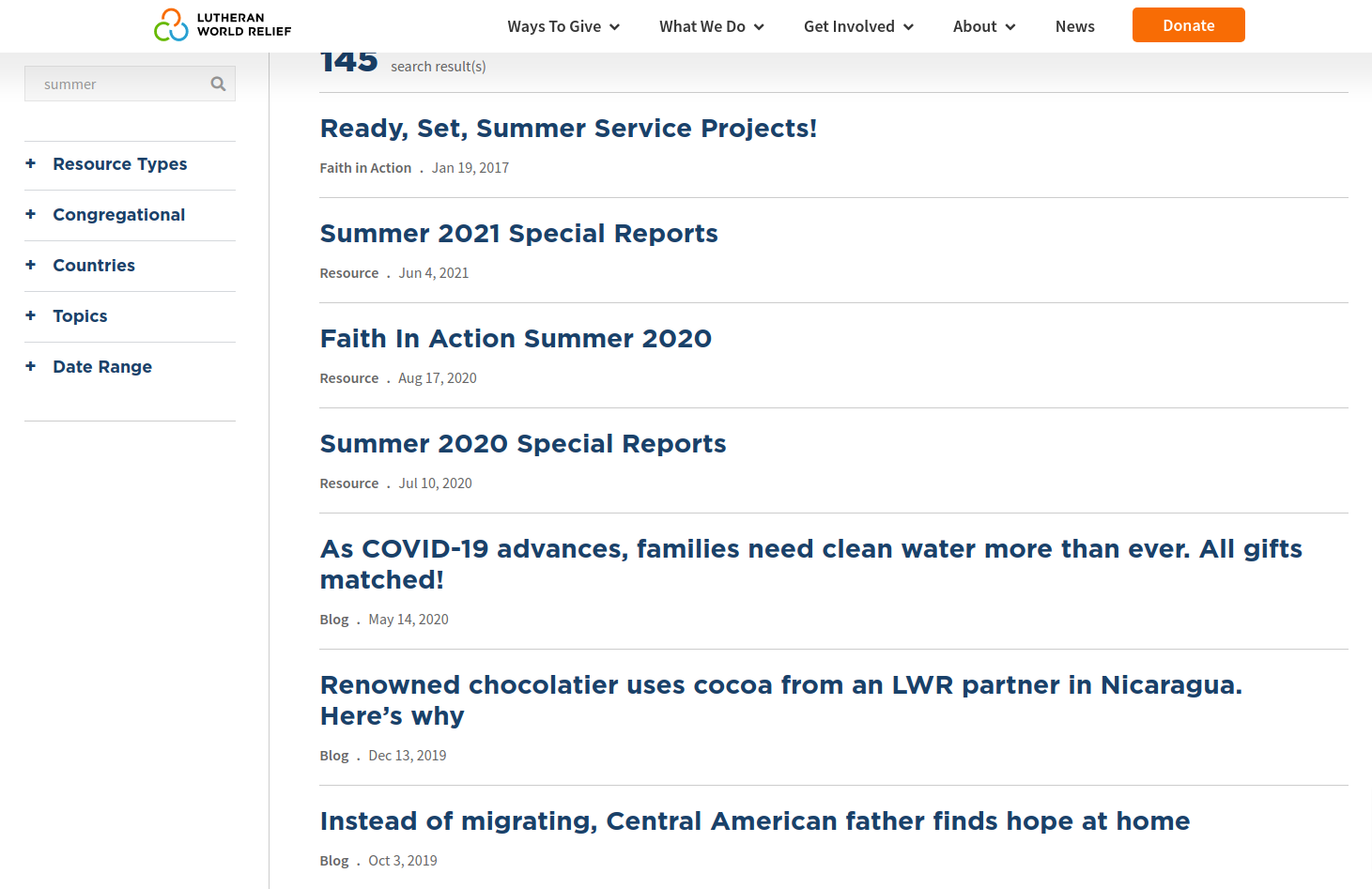
Task: Click the plus icon beside Countries
Action: pyautogui.click(x=31, y=265)
